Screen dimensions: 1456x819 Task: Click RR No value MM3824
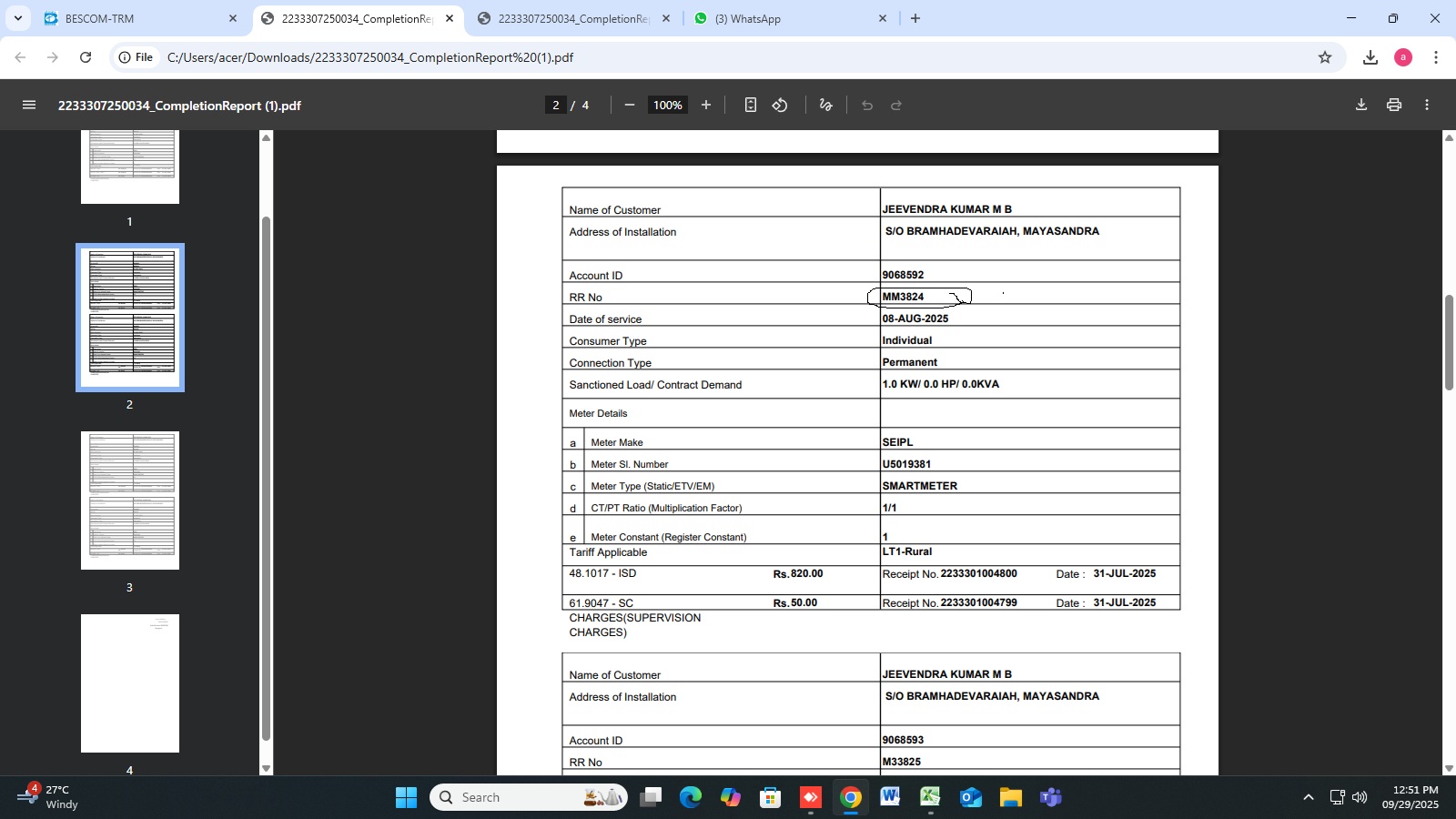(x=903, y=297)
